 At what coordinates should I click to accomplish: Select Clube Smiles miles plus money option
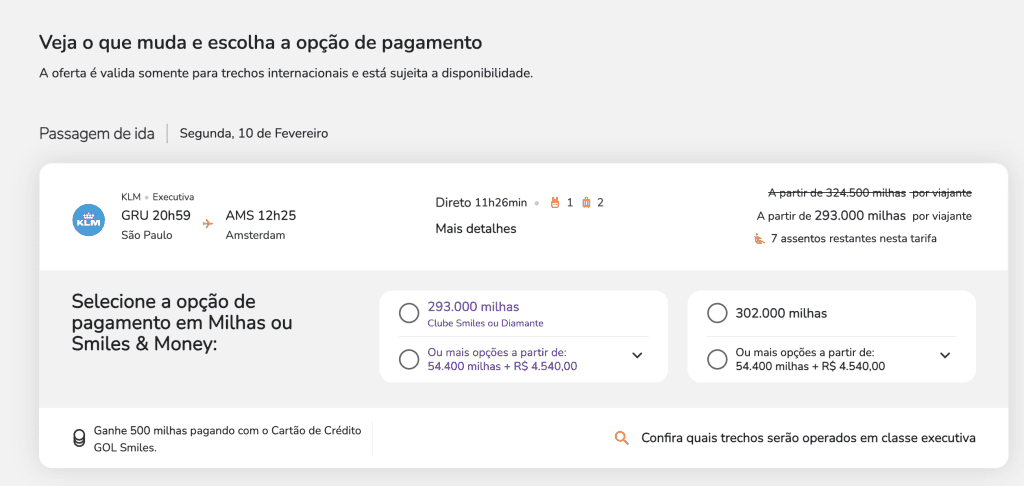pyautogui.click(x=409, y=359)
